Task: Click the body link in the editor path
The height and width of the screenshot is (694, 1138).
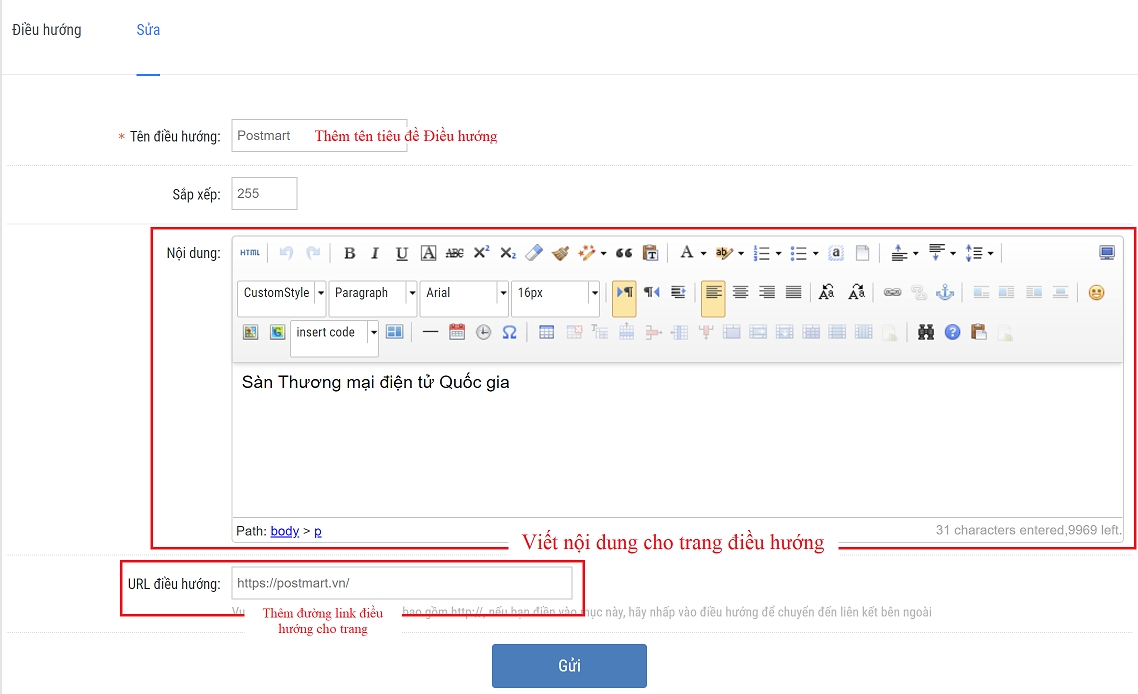Action: pyautogui.click(x=284, y=531)
